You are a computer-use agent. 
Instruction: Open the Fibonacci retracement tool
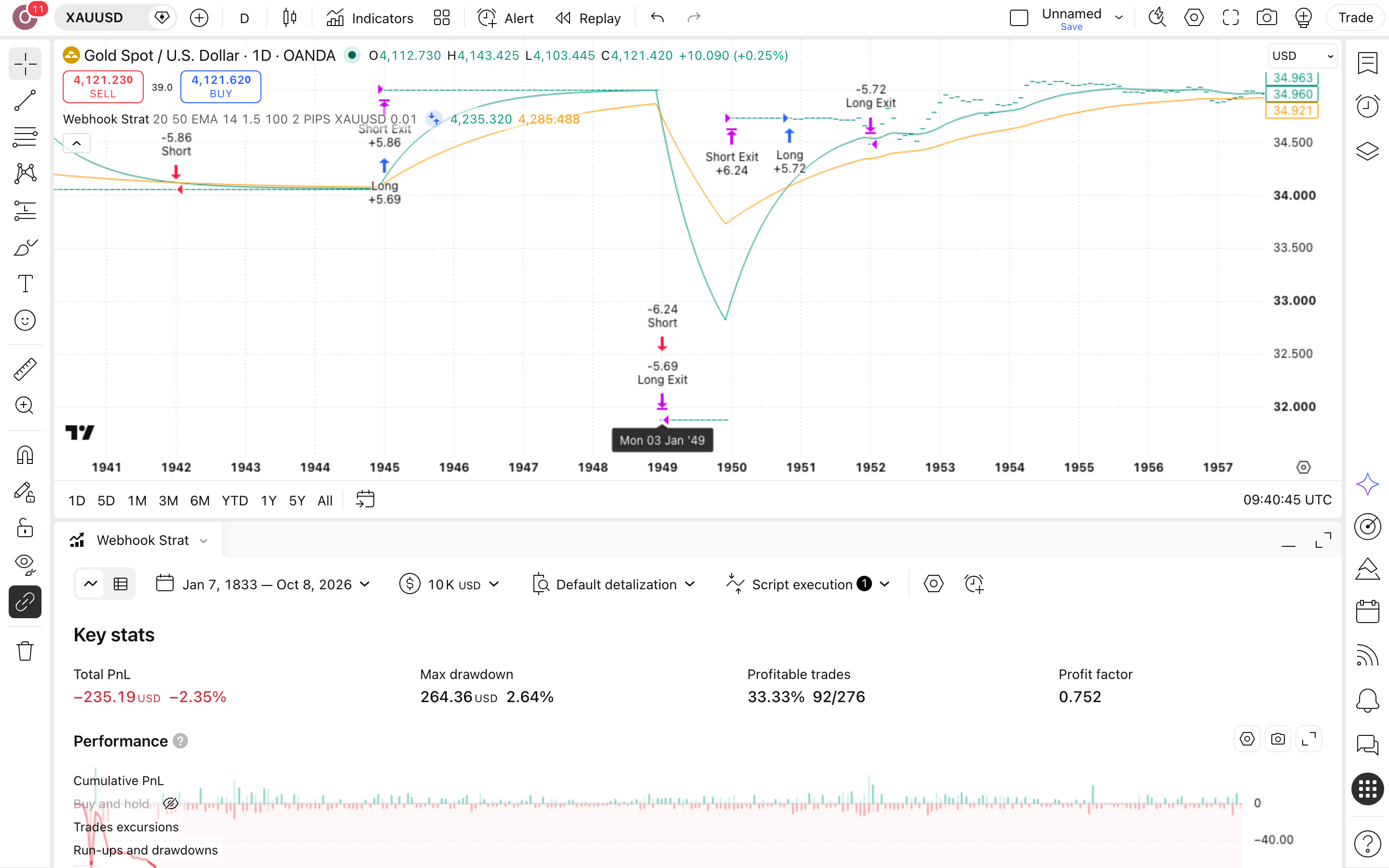point(25,136)
